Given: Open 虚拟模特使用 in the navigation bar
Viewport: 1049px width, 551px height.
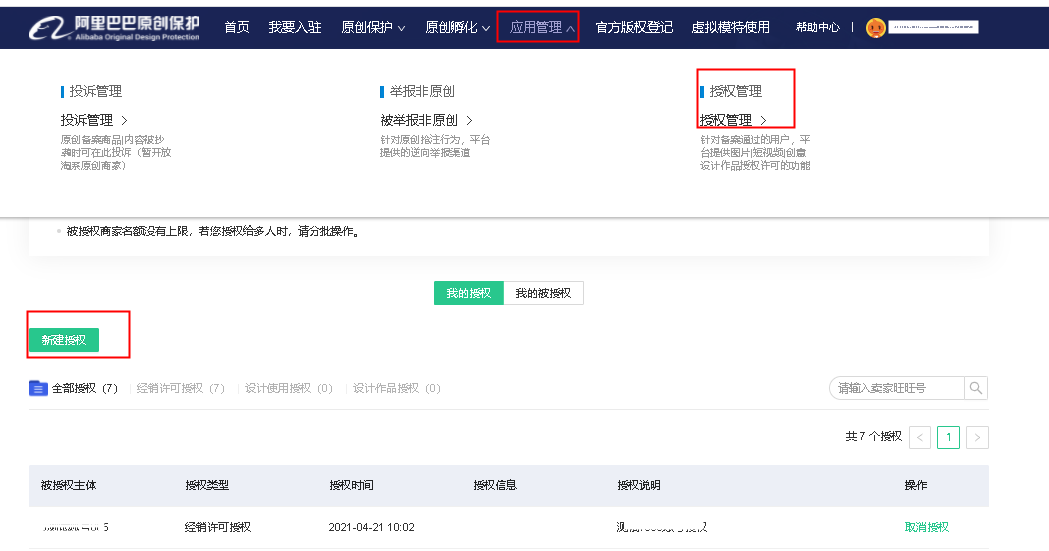Looking at the screenshot, I should tap(731, 27).
